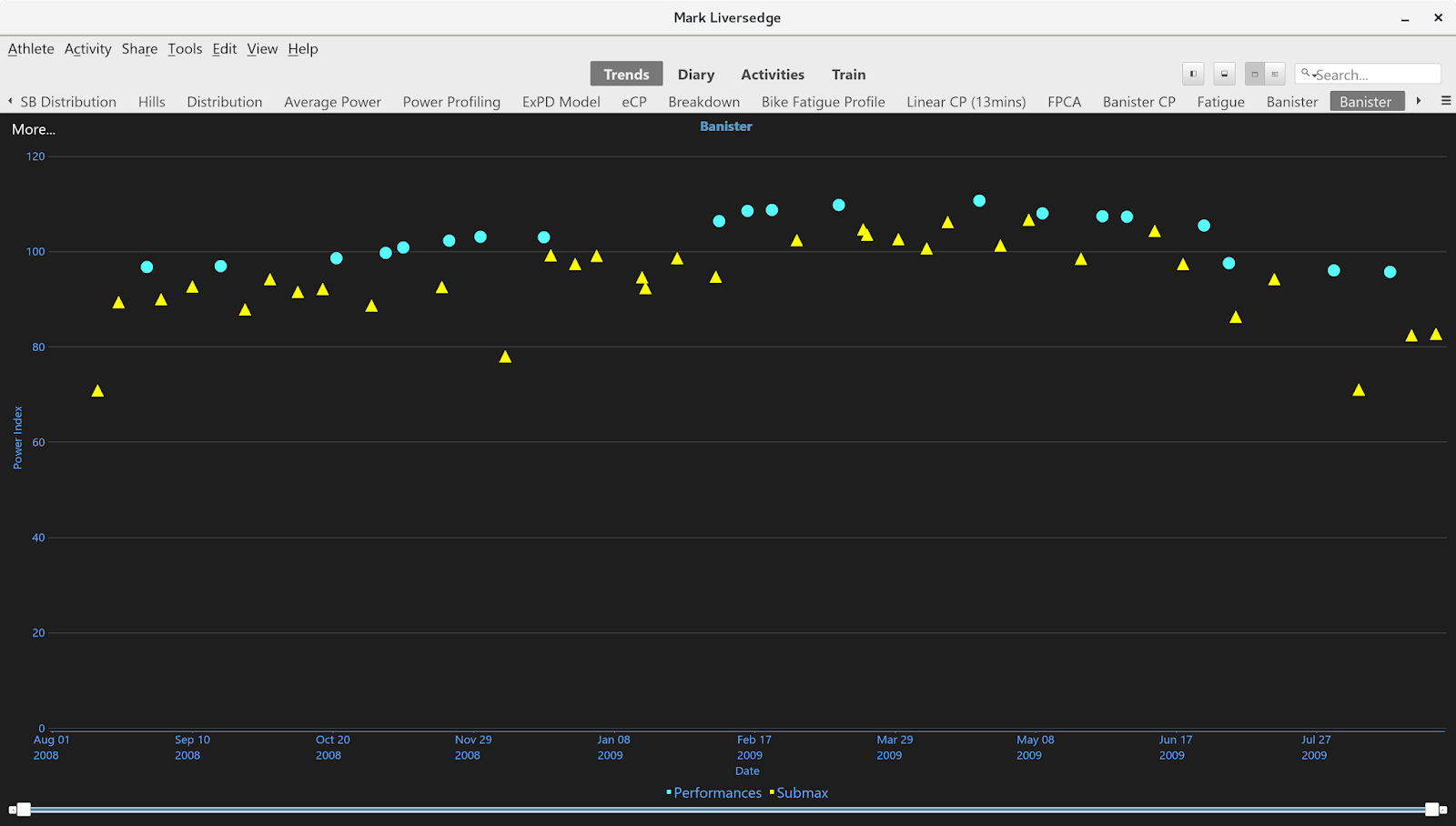This screenshot has height=826, width=1456.
Task: Click the left handle of the date range slider
Action: pos(24,810)
